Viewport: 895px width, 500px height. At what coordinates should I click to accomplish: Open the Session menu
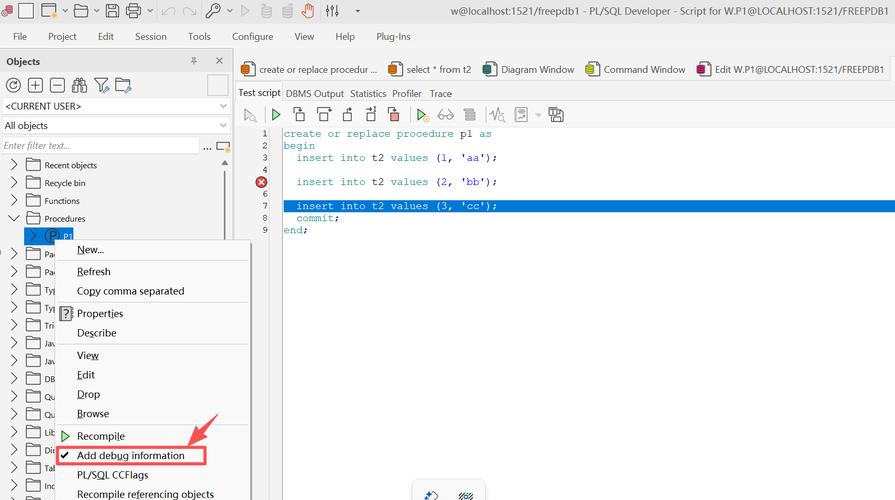pos(151,37)
